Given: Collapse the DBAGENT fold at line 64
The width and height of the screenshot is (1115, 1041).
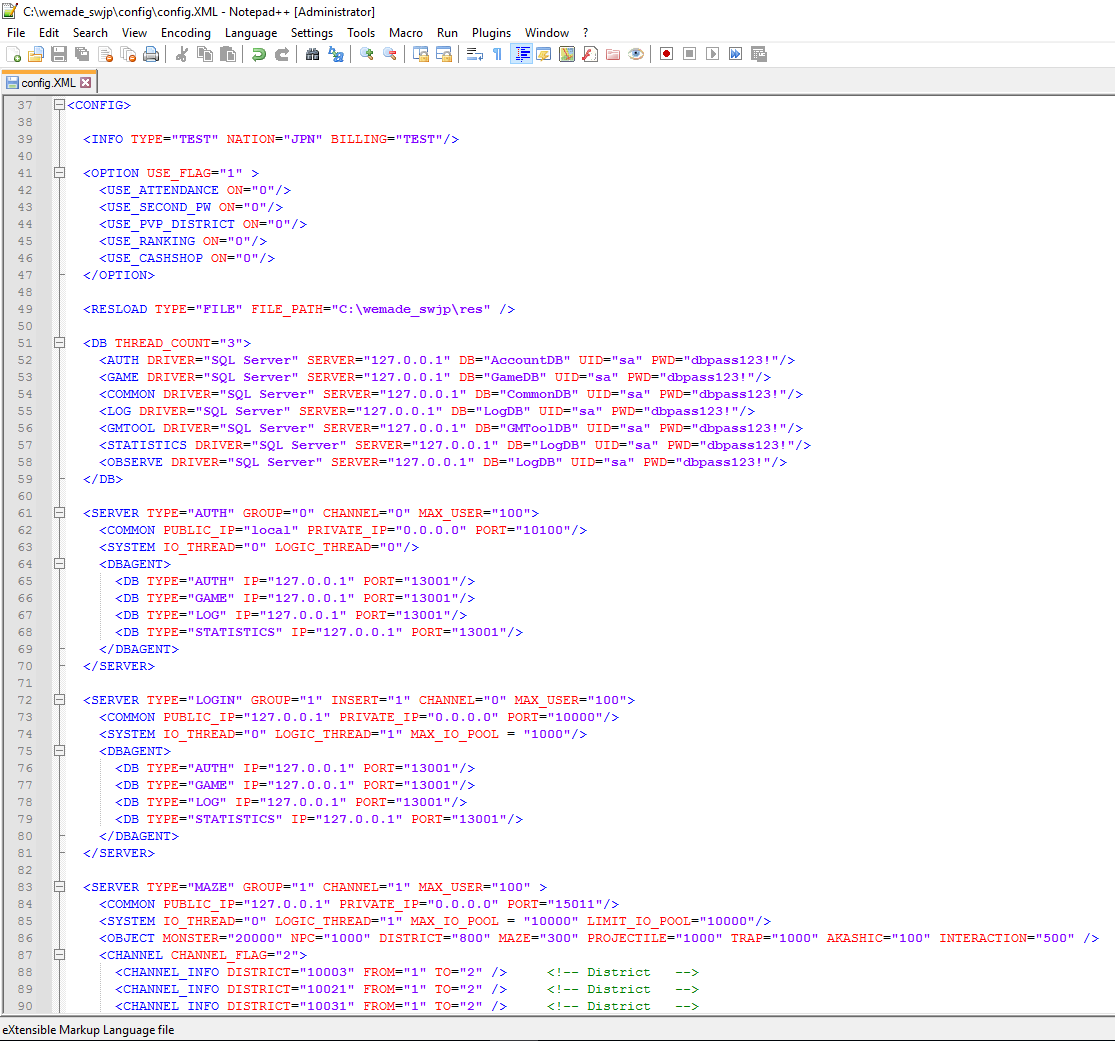Looking at the screenshot, I should [60, 564].
